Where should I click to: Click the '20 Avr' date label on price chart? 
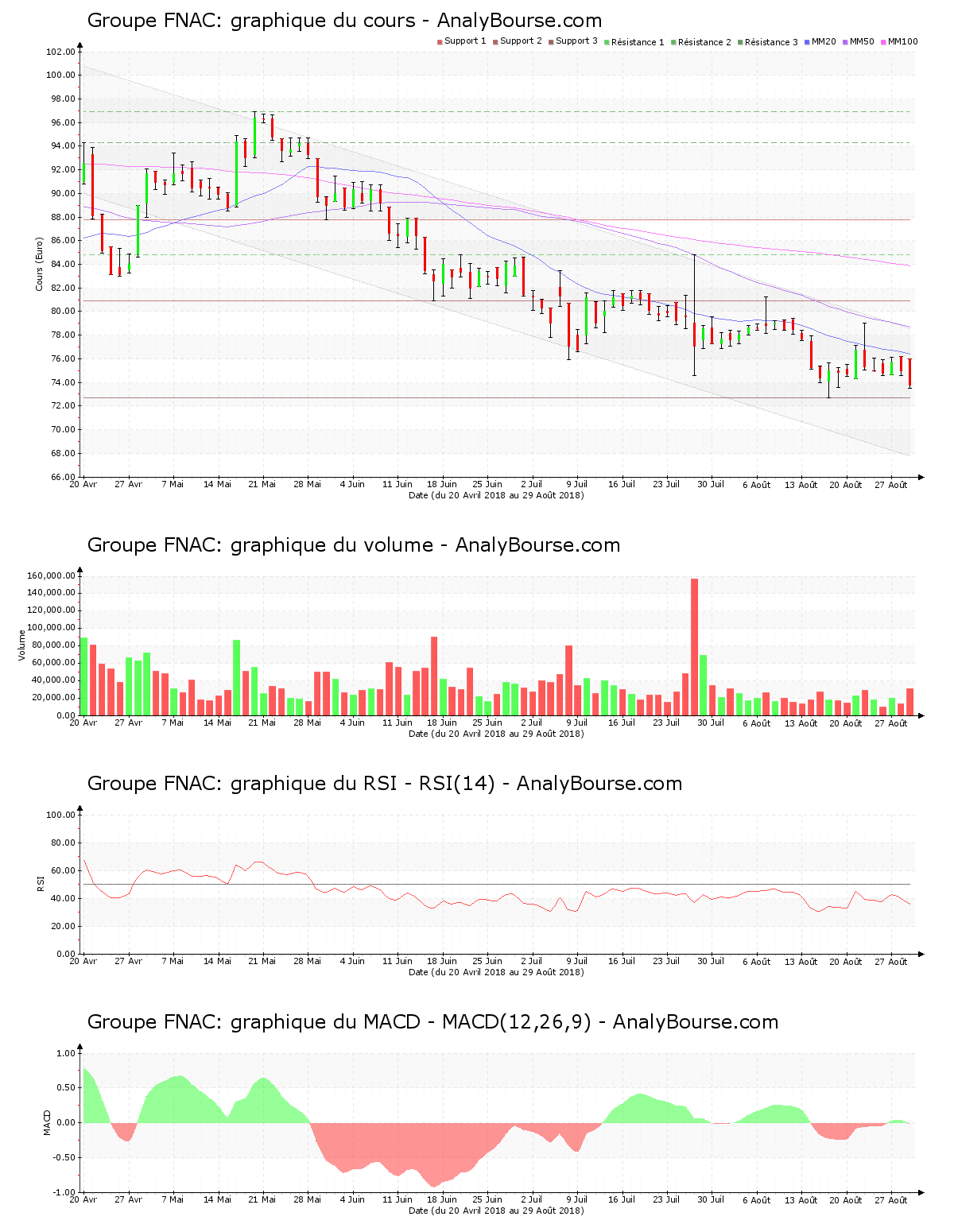coord(83,484)
